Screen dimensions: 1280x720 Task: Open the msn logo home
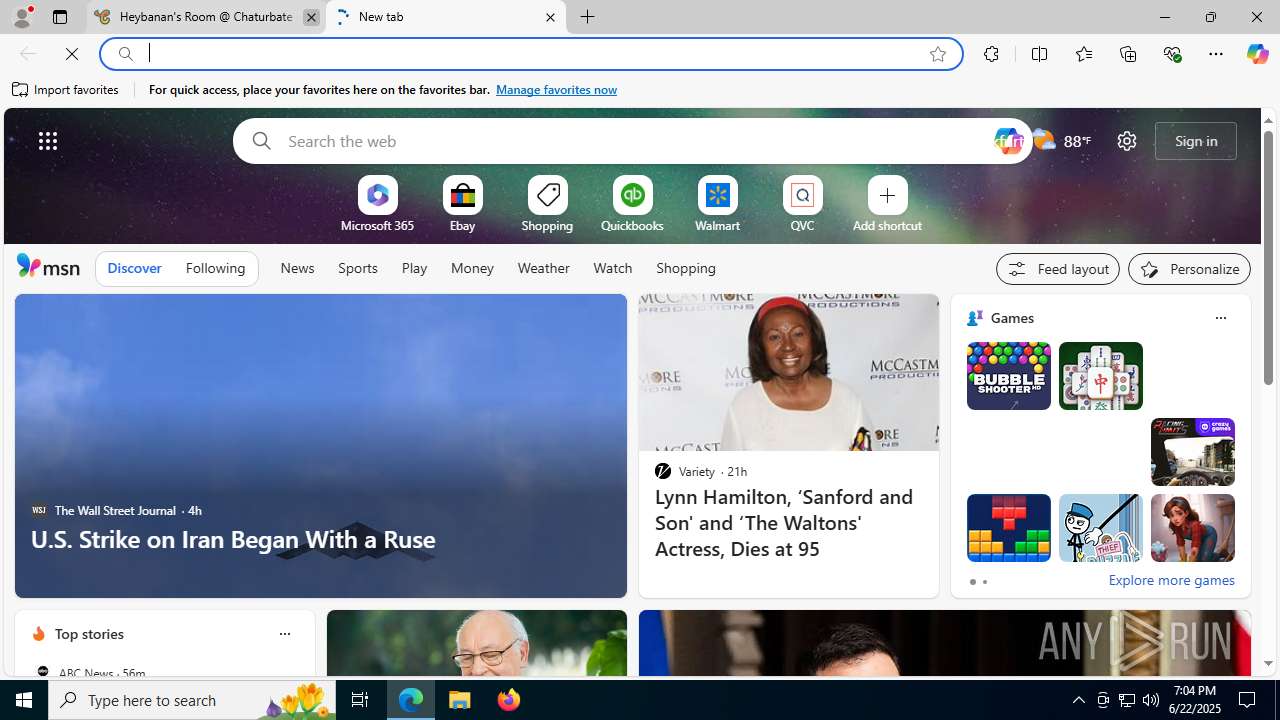(48, 266)
